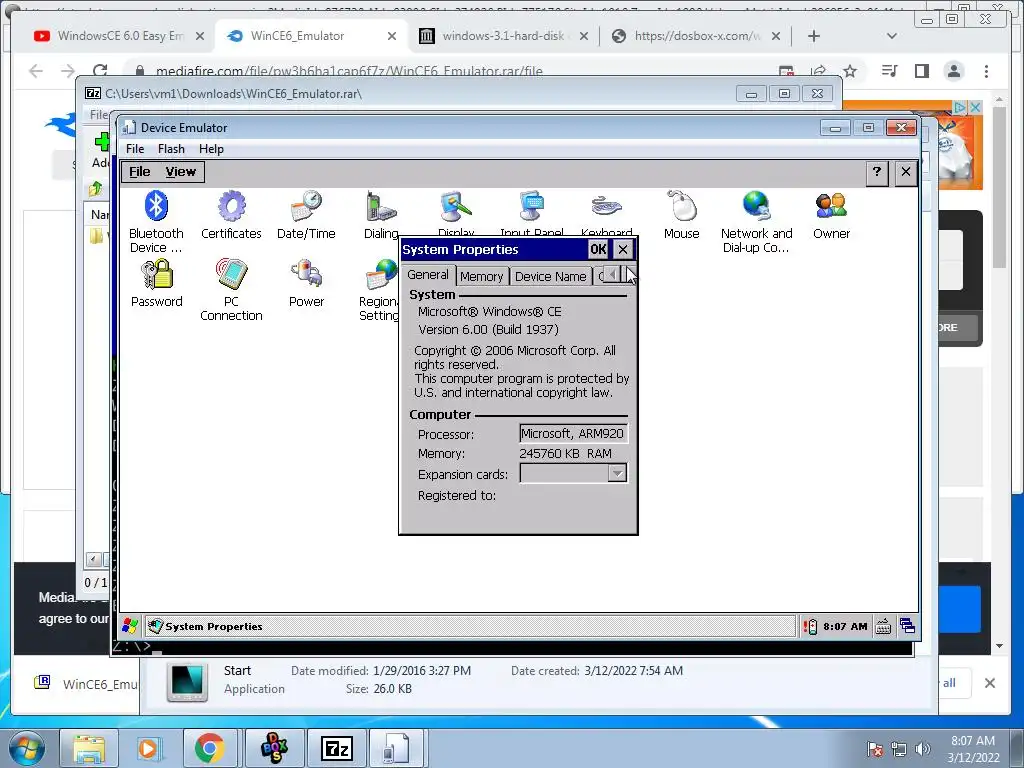The width and height of the screenshot is (1024, 768).
Task: Bookmark this page with the star icon
Action: pos(850,71)
